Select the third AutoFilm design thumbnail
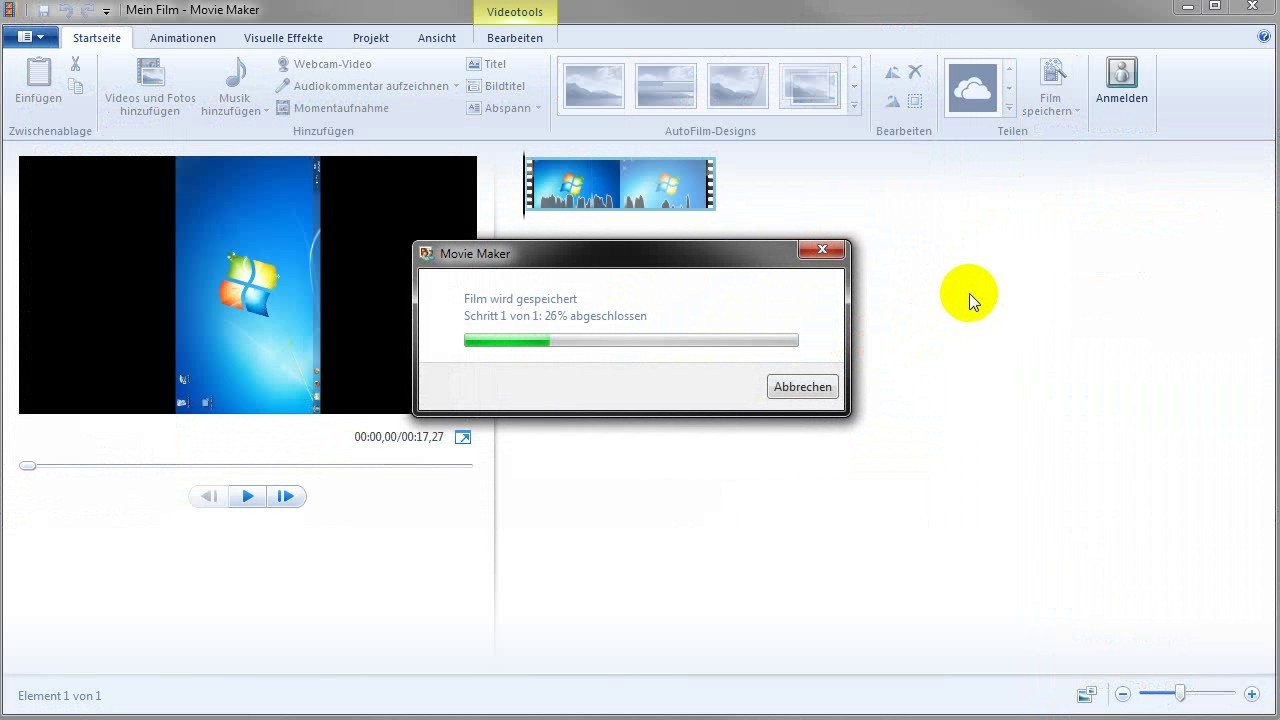This screenshot has height=720, width=1280. (738, 86)
